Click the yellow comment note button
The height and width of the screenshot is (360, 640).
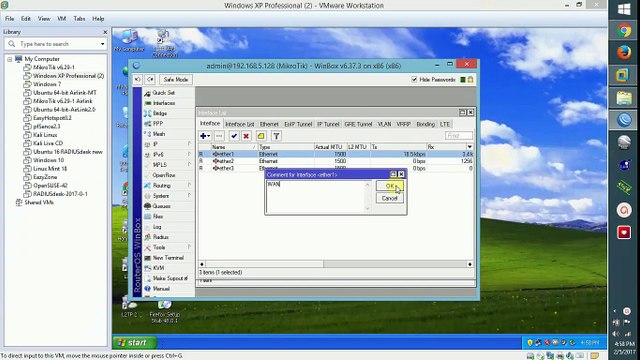pos(261,136)
